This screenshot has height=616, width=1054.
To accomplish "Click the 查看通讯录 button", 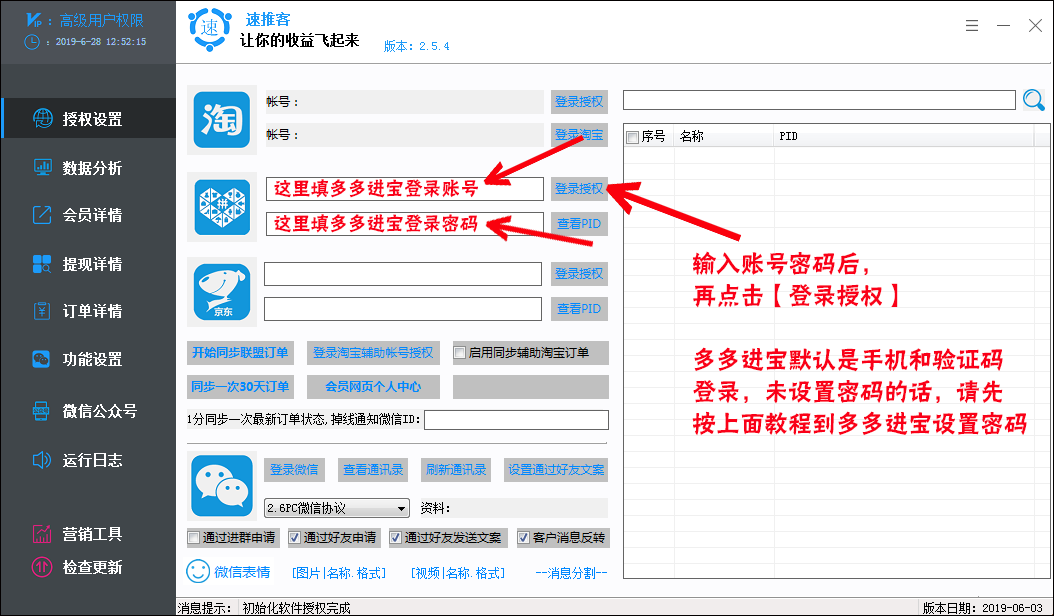I will [373, 469].
